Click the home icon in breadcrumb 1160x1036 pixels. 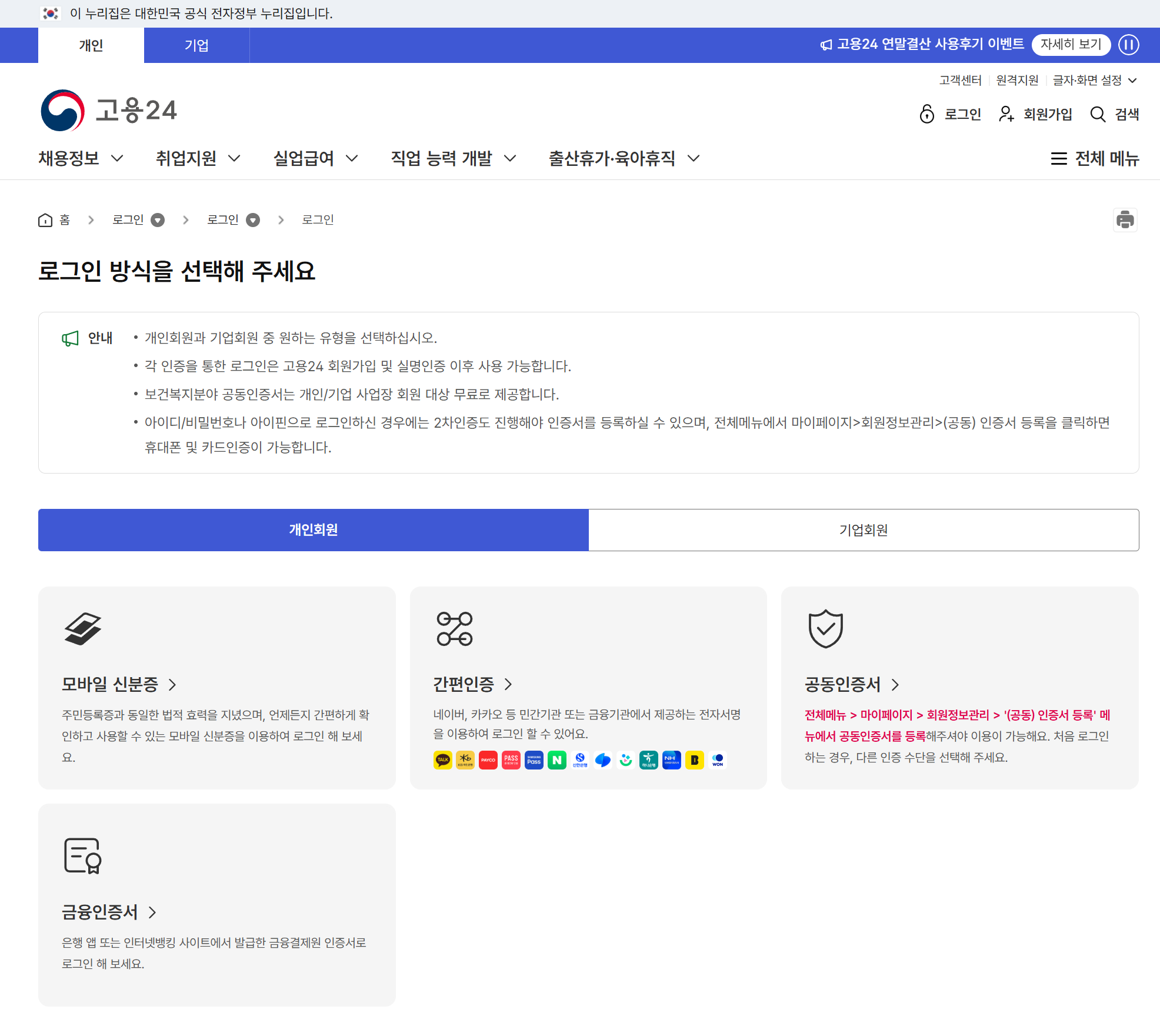click(45, 220)
